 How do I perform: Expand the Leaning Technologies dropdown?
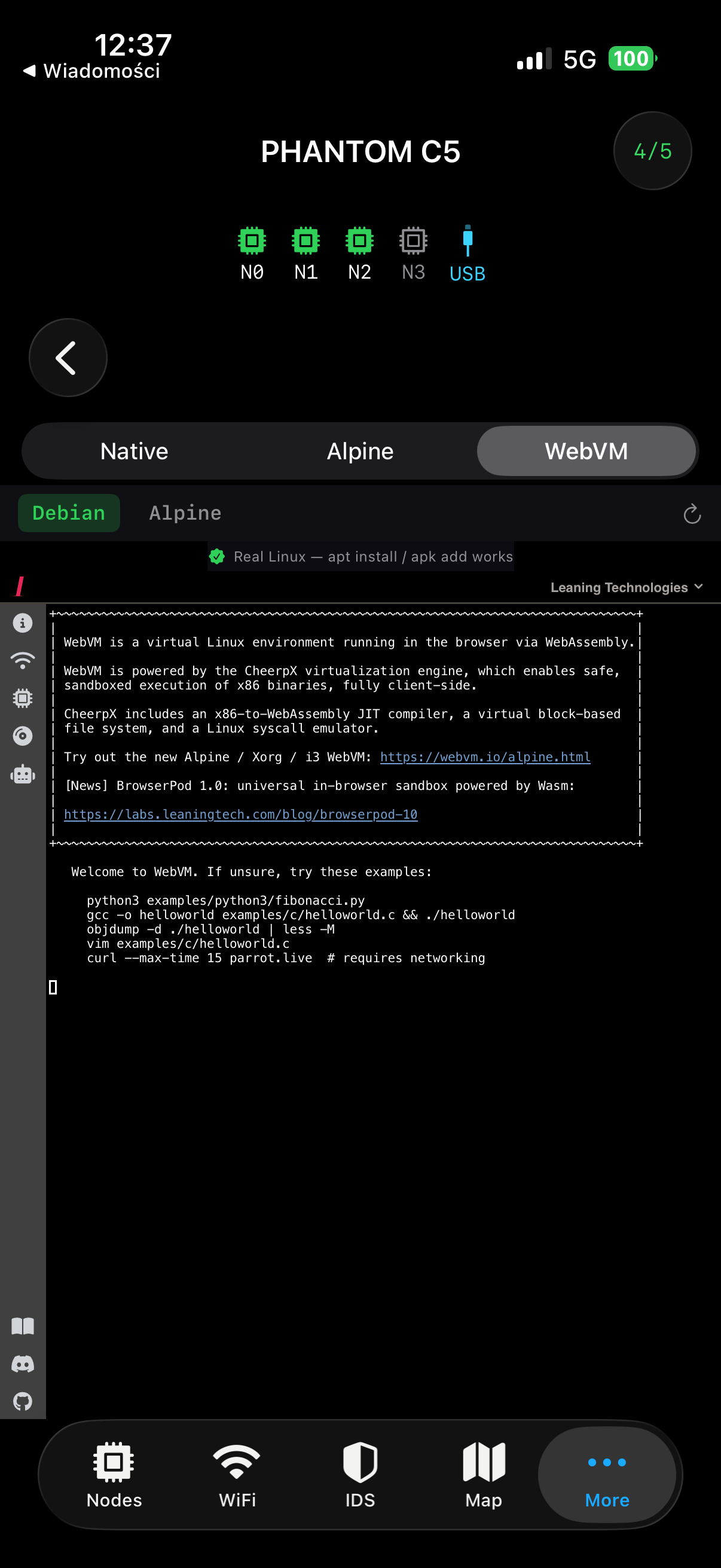pyautogui.click(x=626, y=587)
